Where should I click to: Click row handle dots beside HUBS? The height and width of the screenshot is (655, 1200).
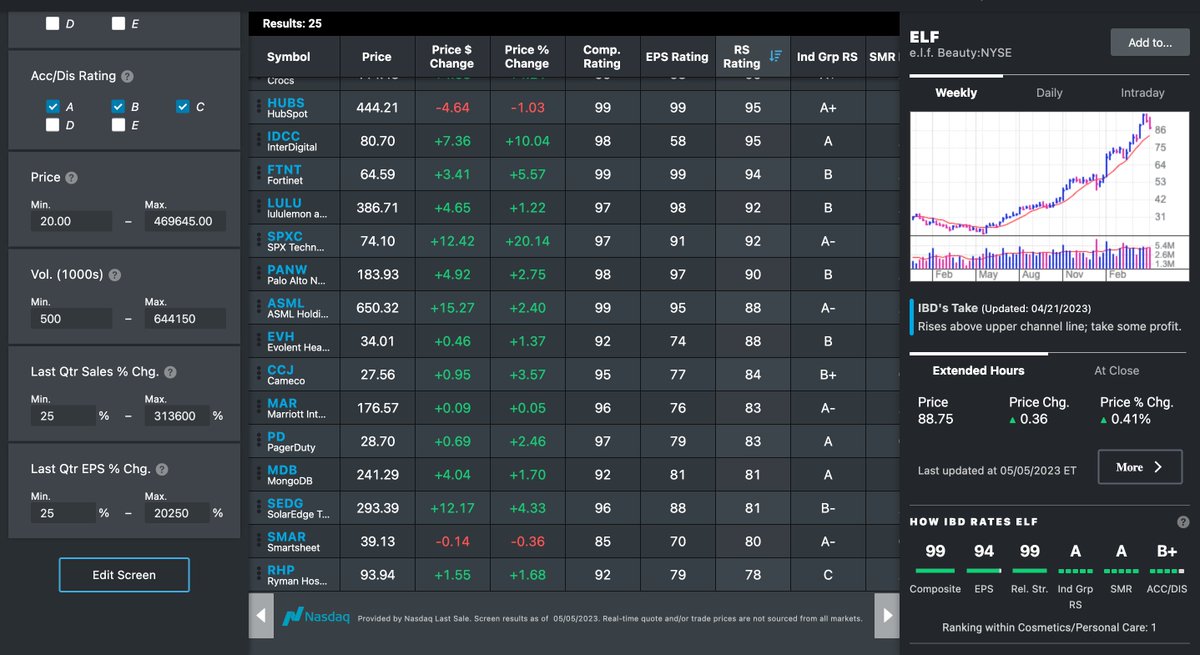(x=259, y=107)
